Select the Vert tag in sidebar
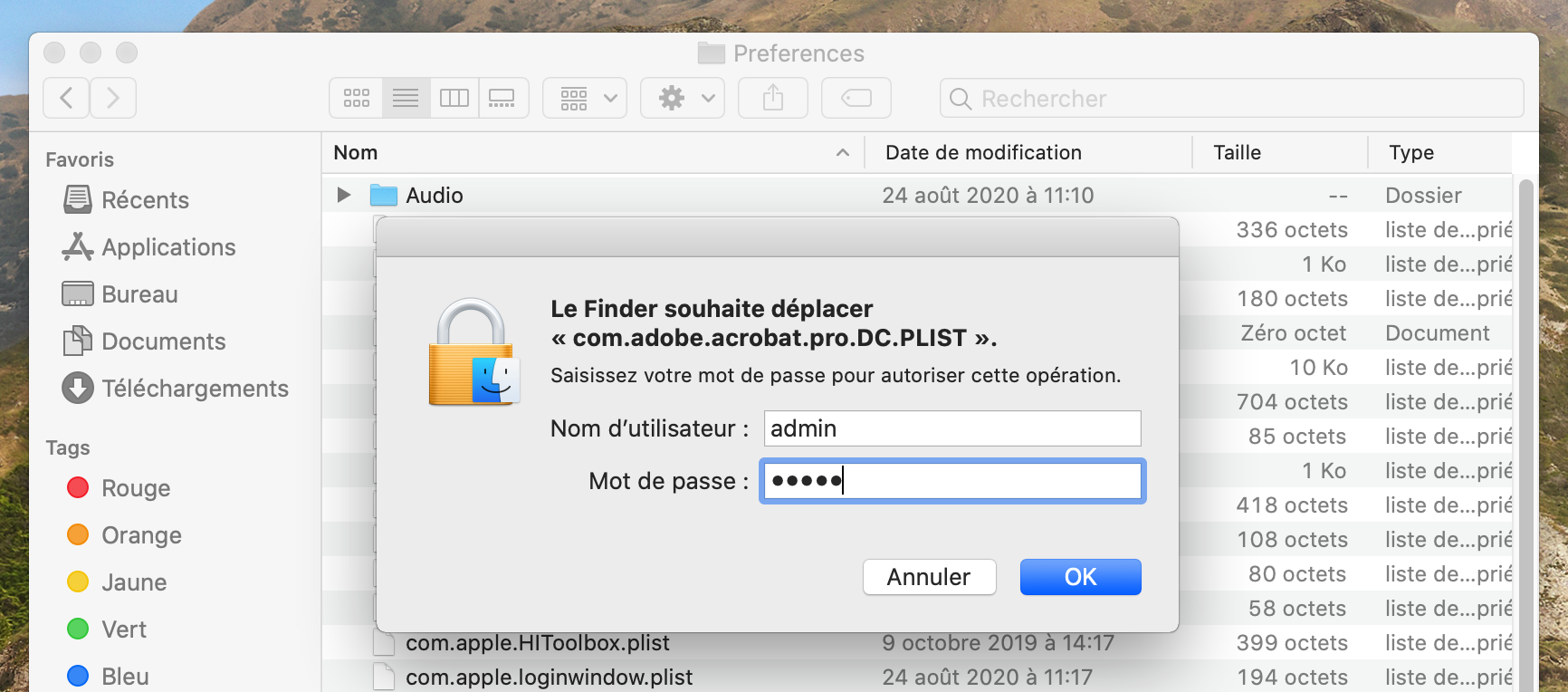Viewport: 1568px width, 692px height. pyautogui.click(x=124, y=630)
